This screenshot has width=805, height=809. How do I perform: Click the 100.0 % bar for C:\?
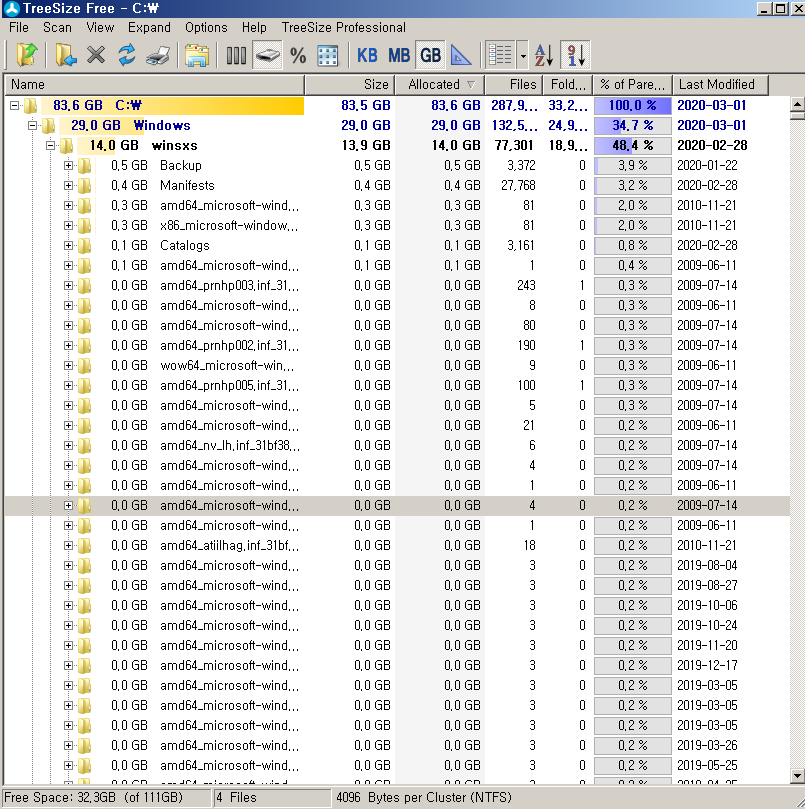(x=633, y=105)
